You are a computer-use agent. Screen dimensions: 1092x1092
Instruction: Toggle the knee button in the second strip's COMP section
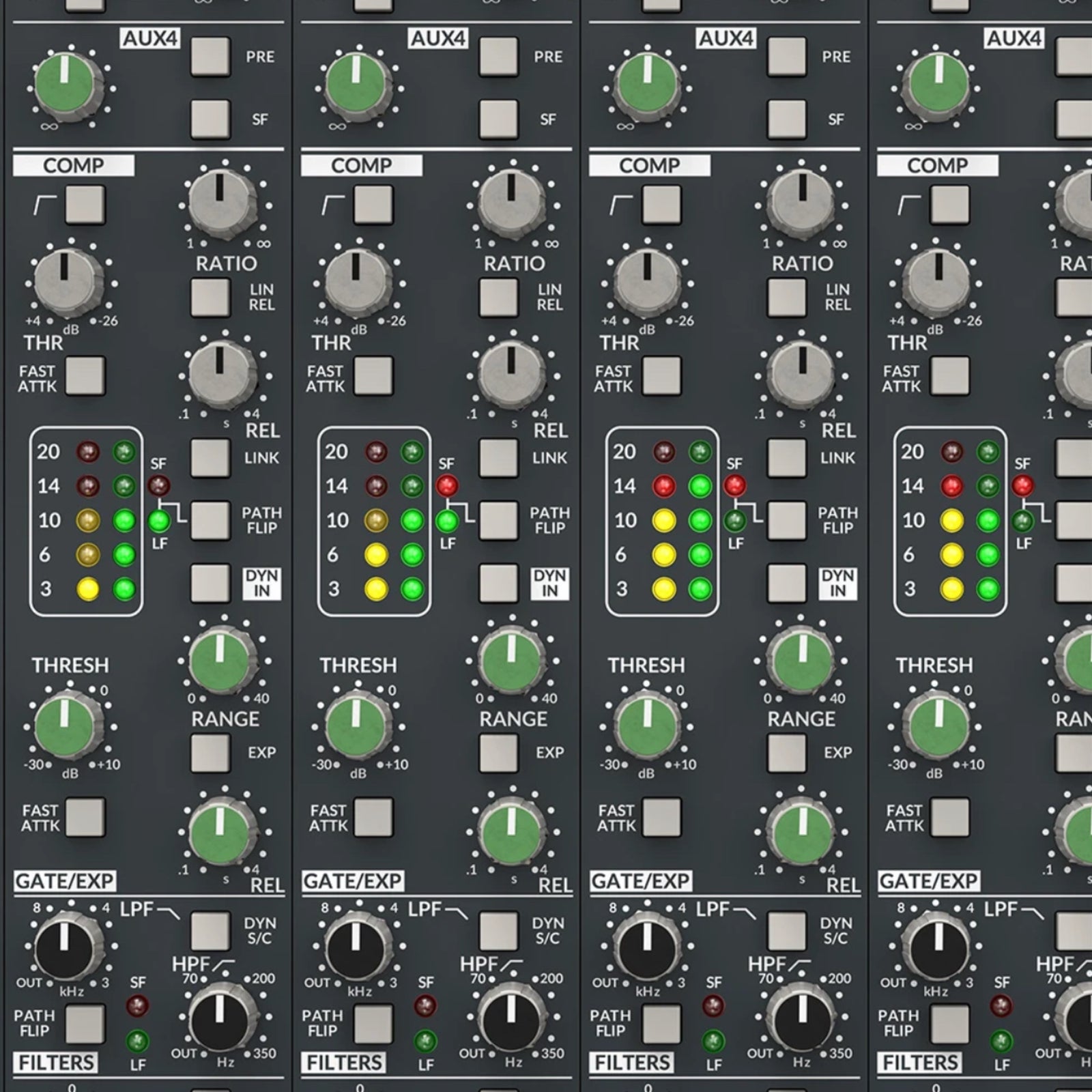coord(373,204)
